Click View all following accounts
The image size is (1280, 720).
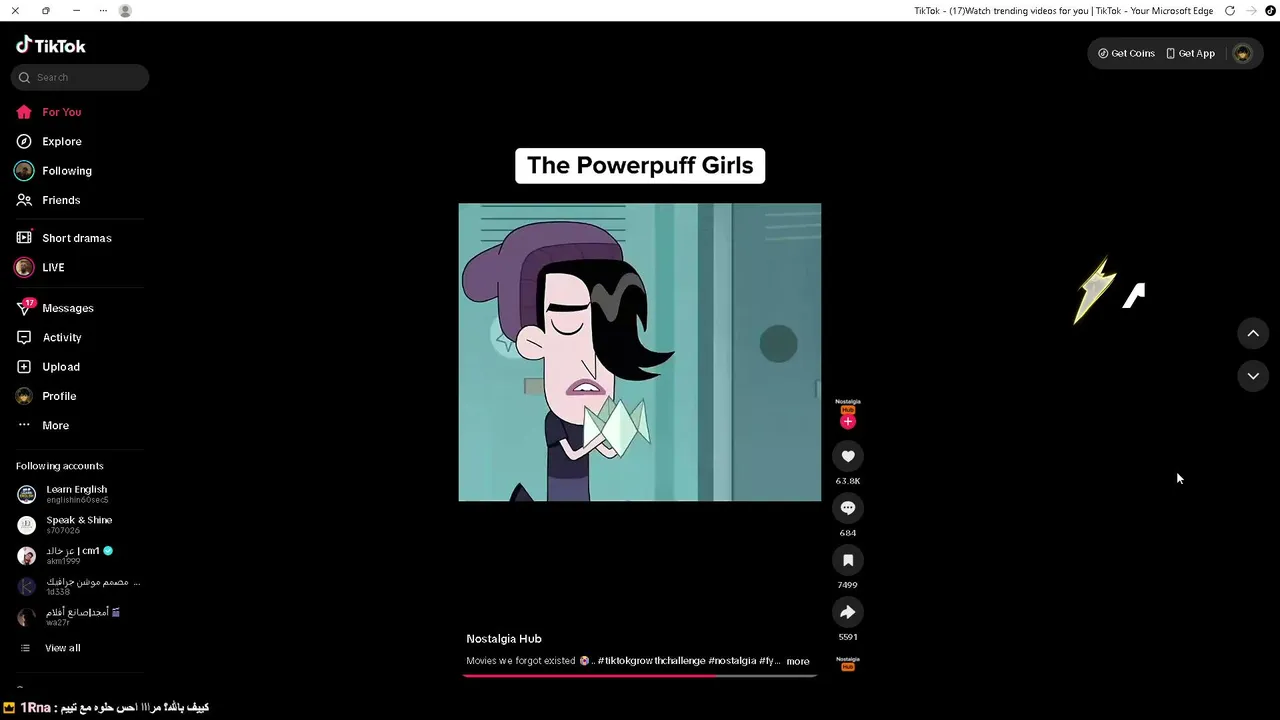pyautogui.click(x=51, y=648)
